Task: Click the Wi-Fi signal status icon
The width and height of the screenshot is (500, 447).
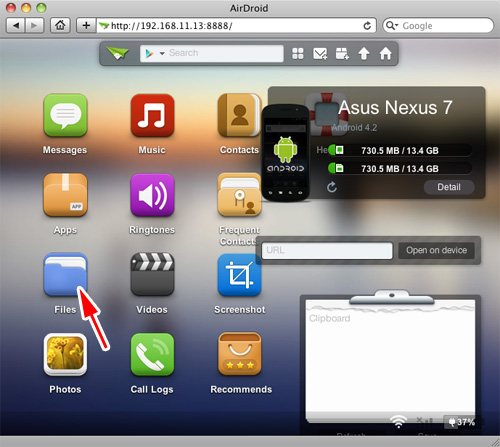Action: click(398, 422)
